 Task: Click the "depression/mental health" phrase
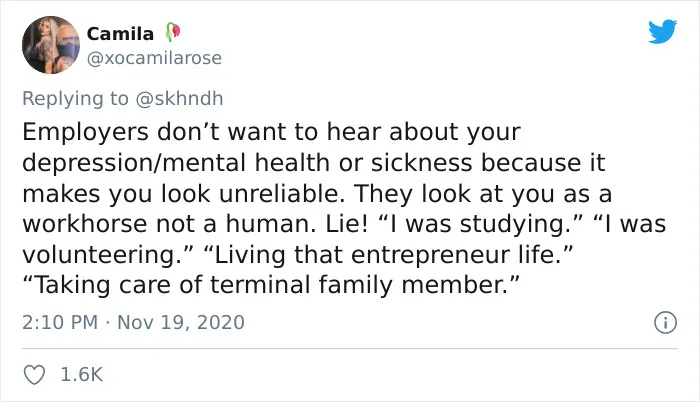pyautogui.click(x=175, y=163)
